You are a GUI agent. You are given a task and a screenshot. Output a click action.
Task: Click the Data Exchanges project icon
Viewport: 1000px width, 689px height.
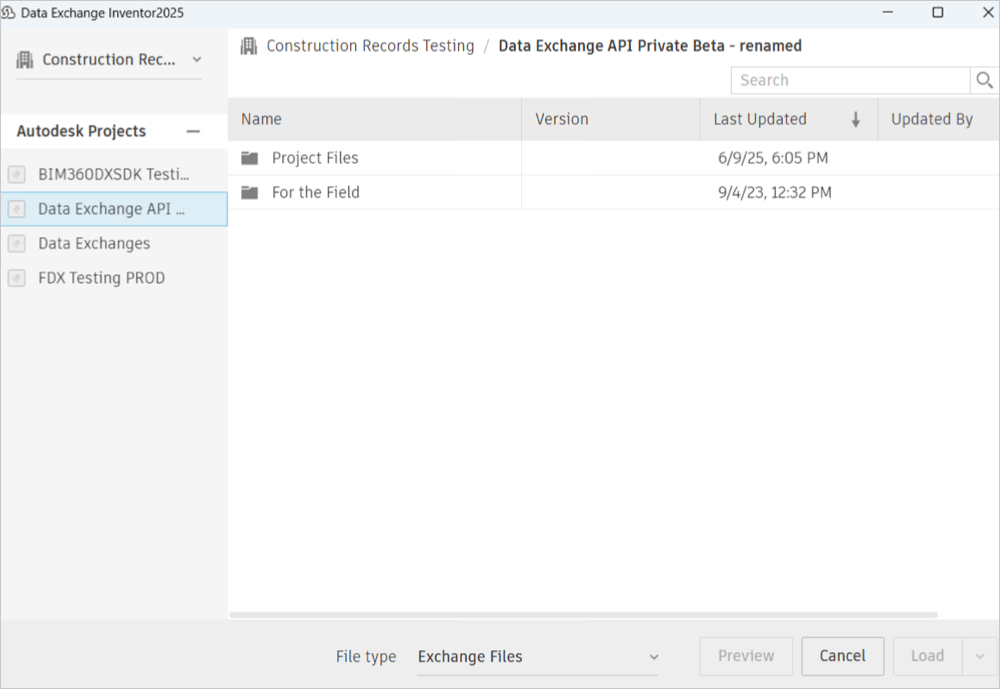point(17,243)
